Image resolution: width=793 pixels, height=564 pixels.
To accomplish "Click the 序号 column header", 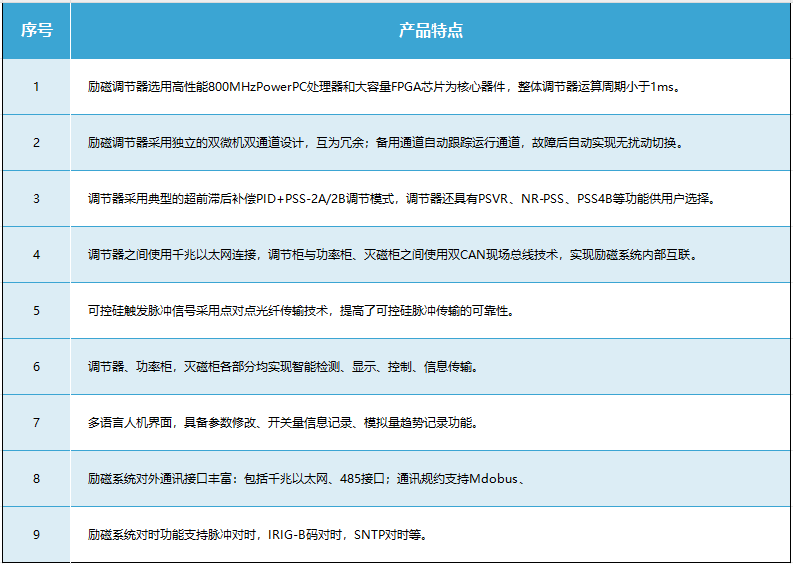I will click(36, 30).
